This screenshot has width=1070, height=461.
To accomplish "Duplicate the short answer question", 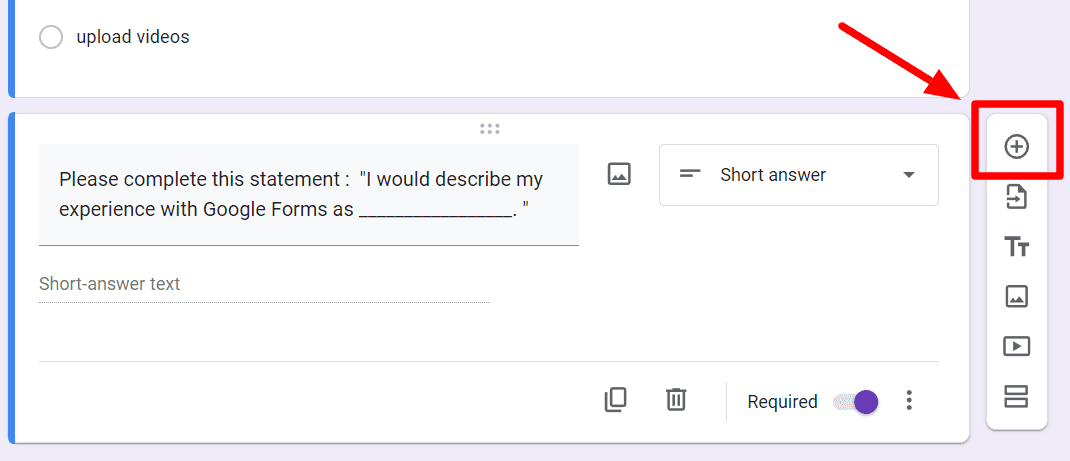I will tap(616, 400).
